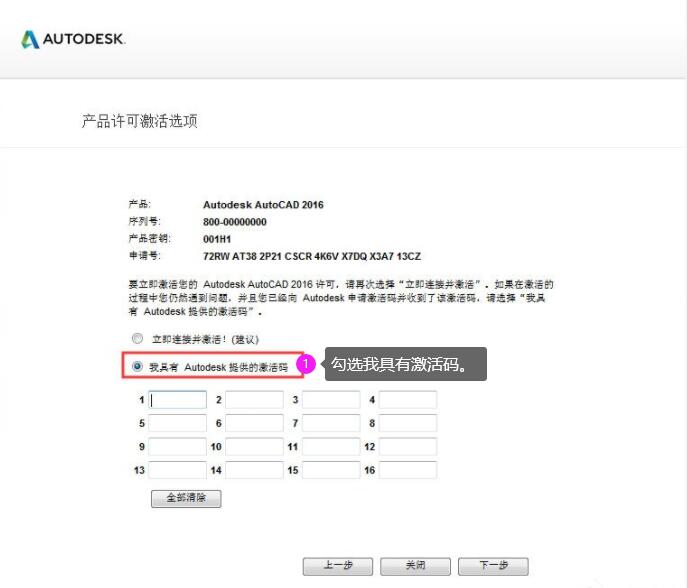Click the 产品许可激活选项 heading
The height and width of the screenshot is (588, 687).
[140, 121]
